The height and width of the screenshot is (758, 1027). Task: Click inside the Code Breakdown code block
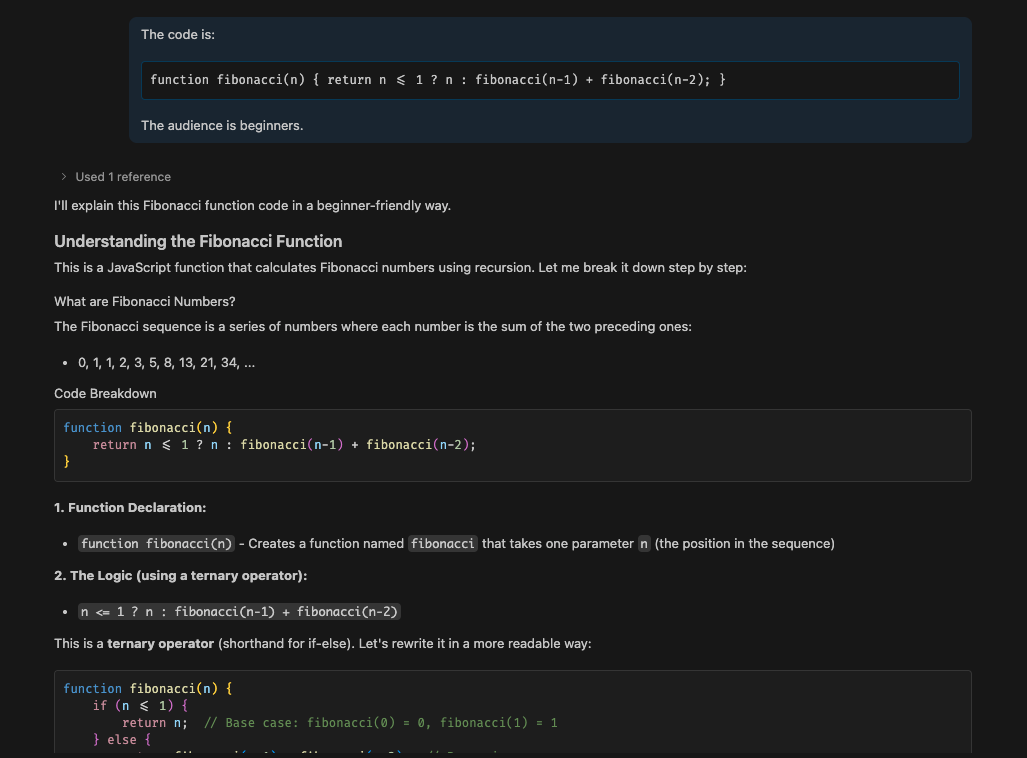click(600, 445)
